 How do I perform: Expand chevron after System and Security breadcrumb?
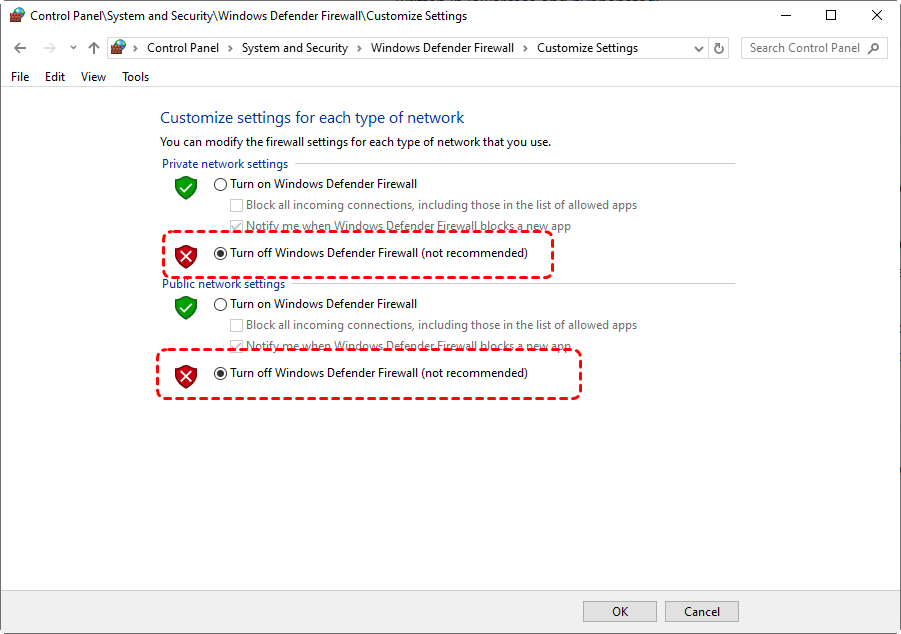point(359,48)
